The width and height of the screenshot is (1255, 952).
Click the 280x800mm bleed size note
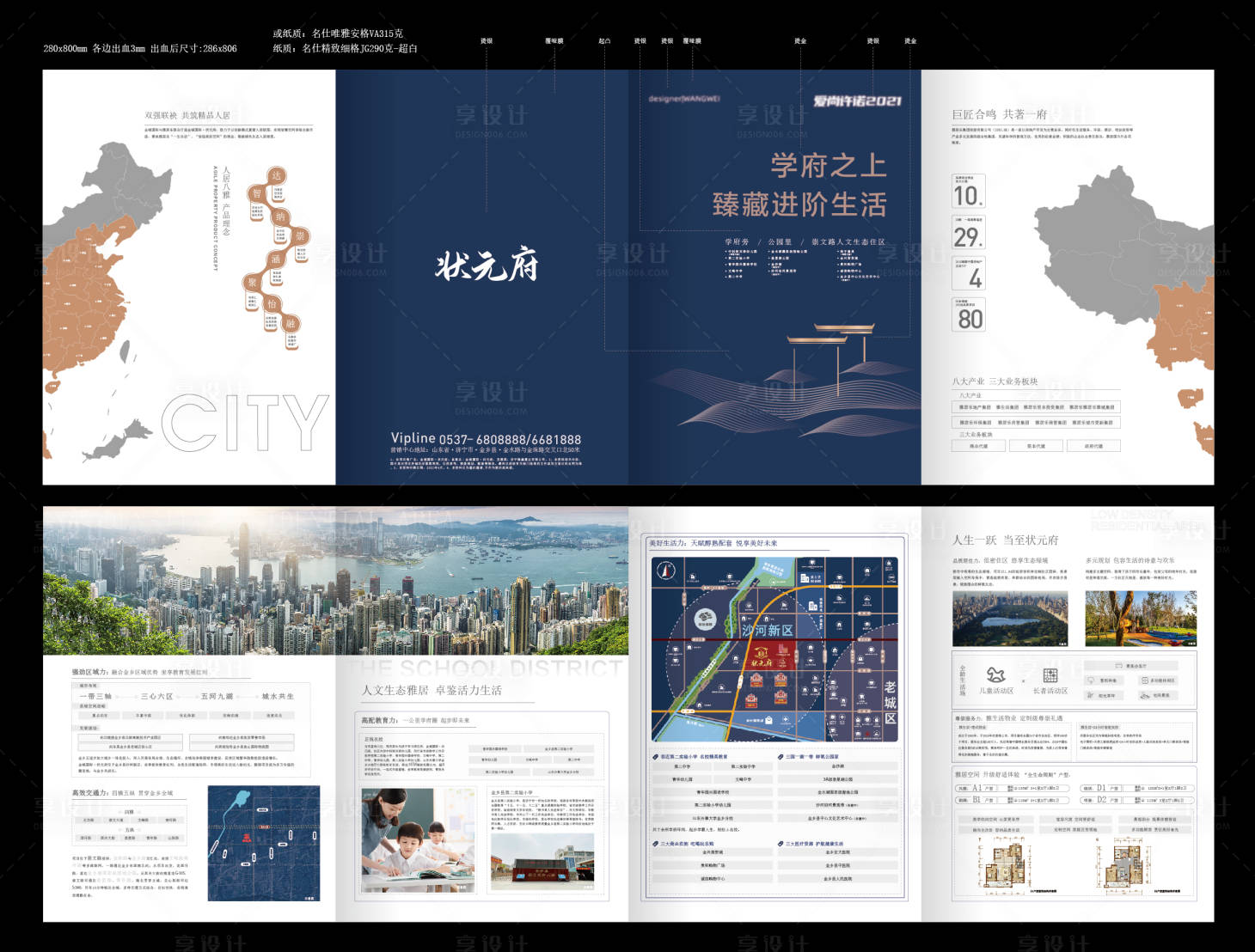coord(140,49)
